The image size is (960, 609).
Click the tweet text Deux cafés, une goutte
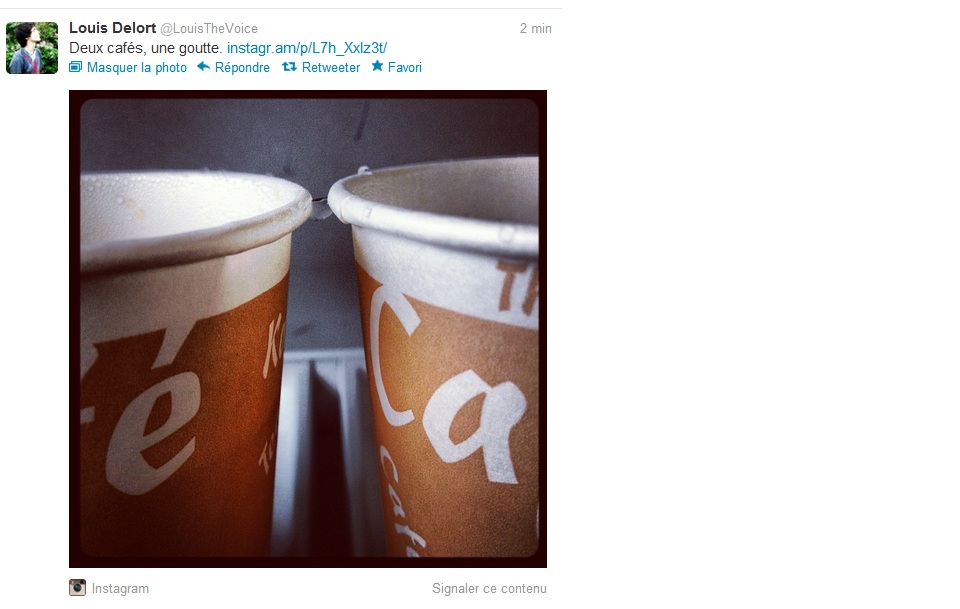[146, 48]
